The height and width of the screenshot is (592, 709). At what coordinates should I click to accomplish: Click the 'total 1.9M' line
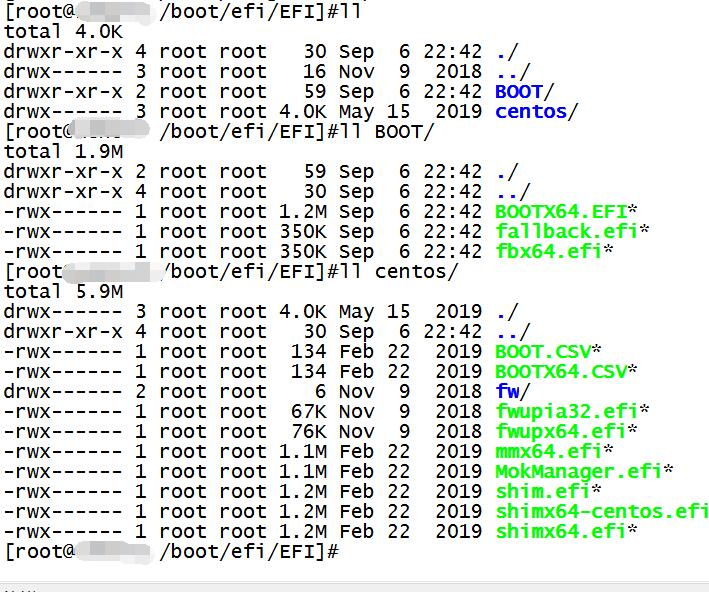pyautogui.click(x=63, y=152)
